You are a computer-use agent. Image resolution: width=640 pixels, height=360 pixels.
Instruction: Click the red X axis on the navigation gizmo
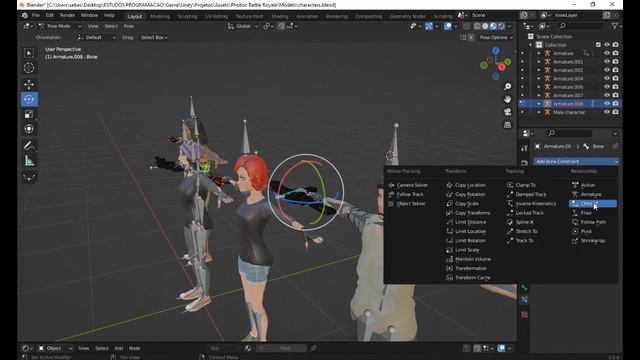tap(502, 67)
